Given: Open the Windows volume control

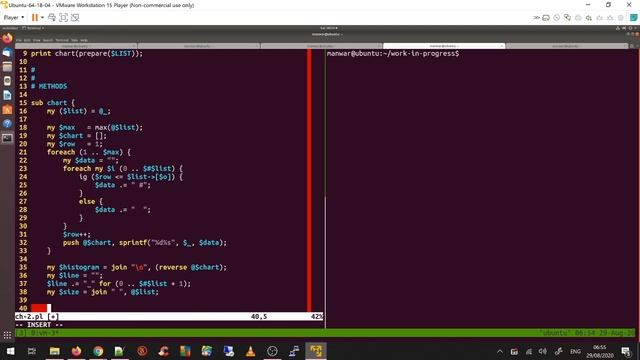Looking at the screenshot, I should click(542, 351).
